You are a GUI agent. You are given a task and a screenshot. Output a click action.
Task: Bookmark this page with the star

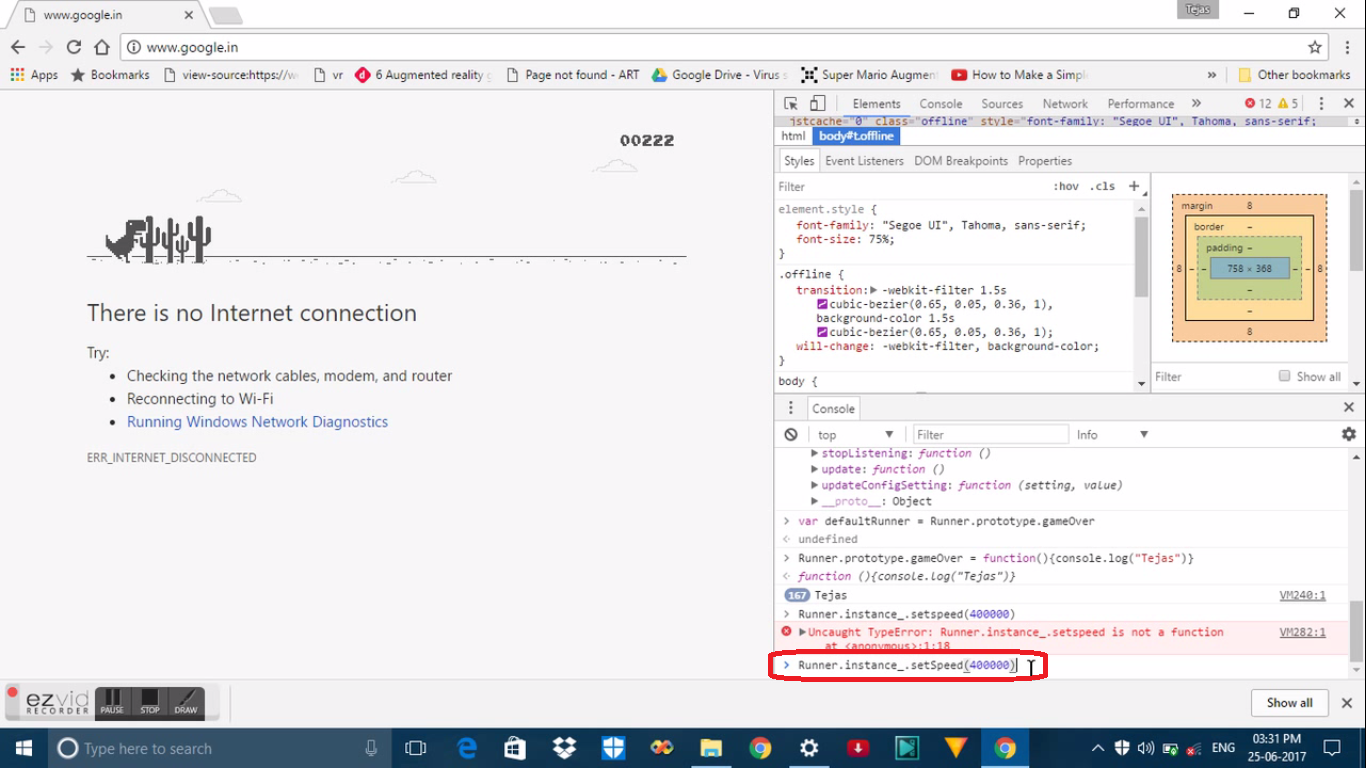click(1315, 47)
